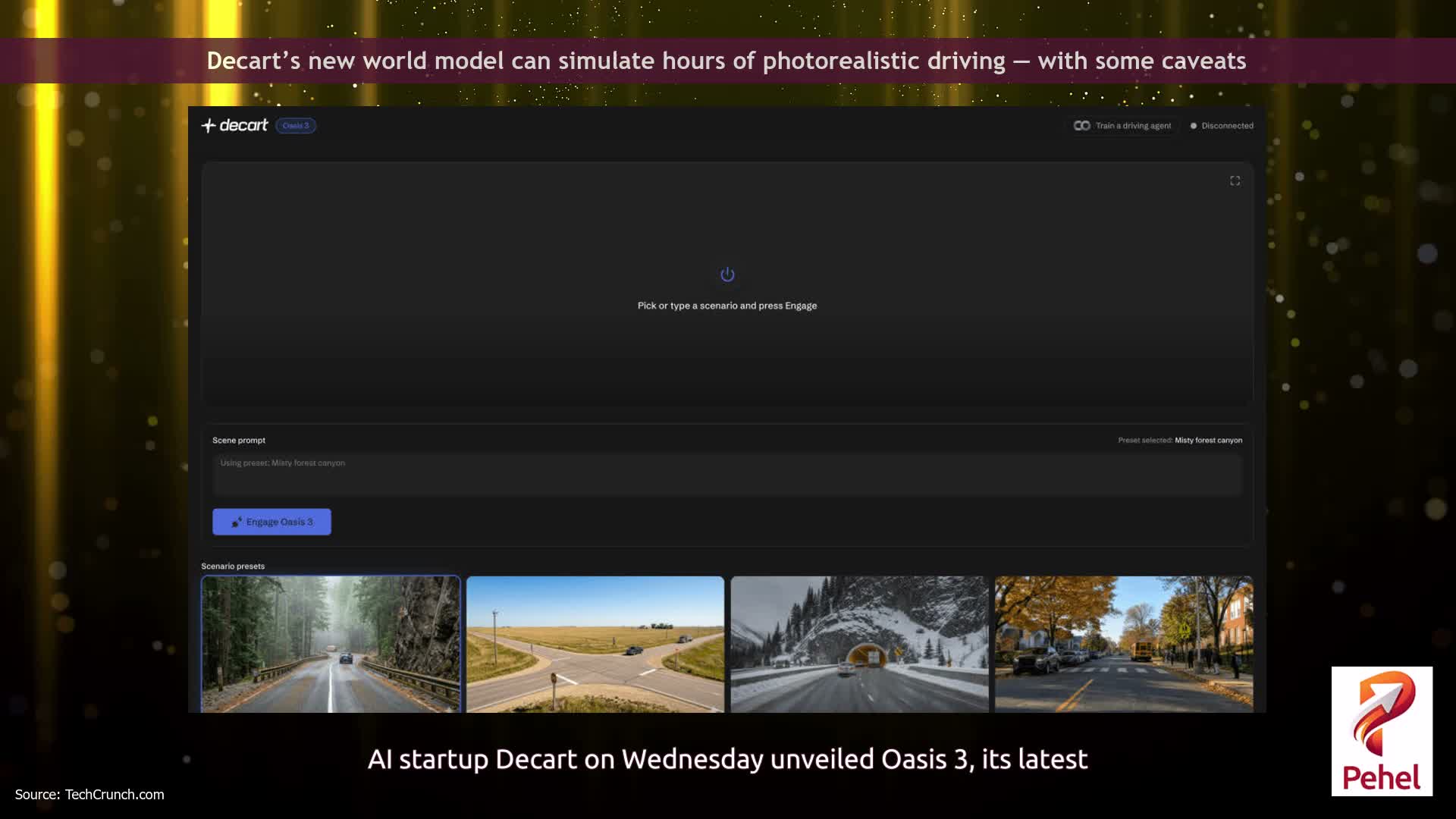Expand the viewer to fullscreen
This screenshot has width=1456, height=819.
1235,180
